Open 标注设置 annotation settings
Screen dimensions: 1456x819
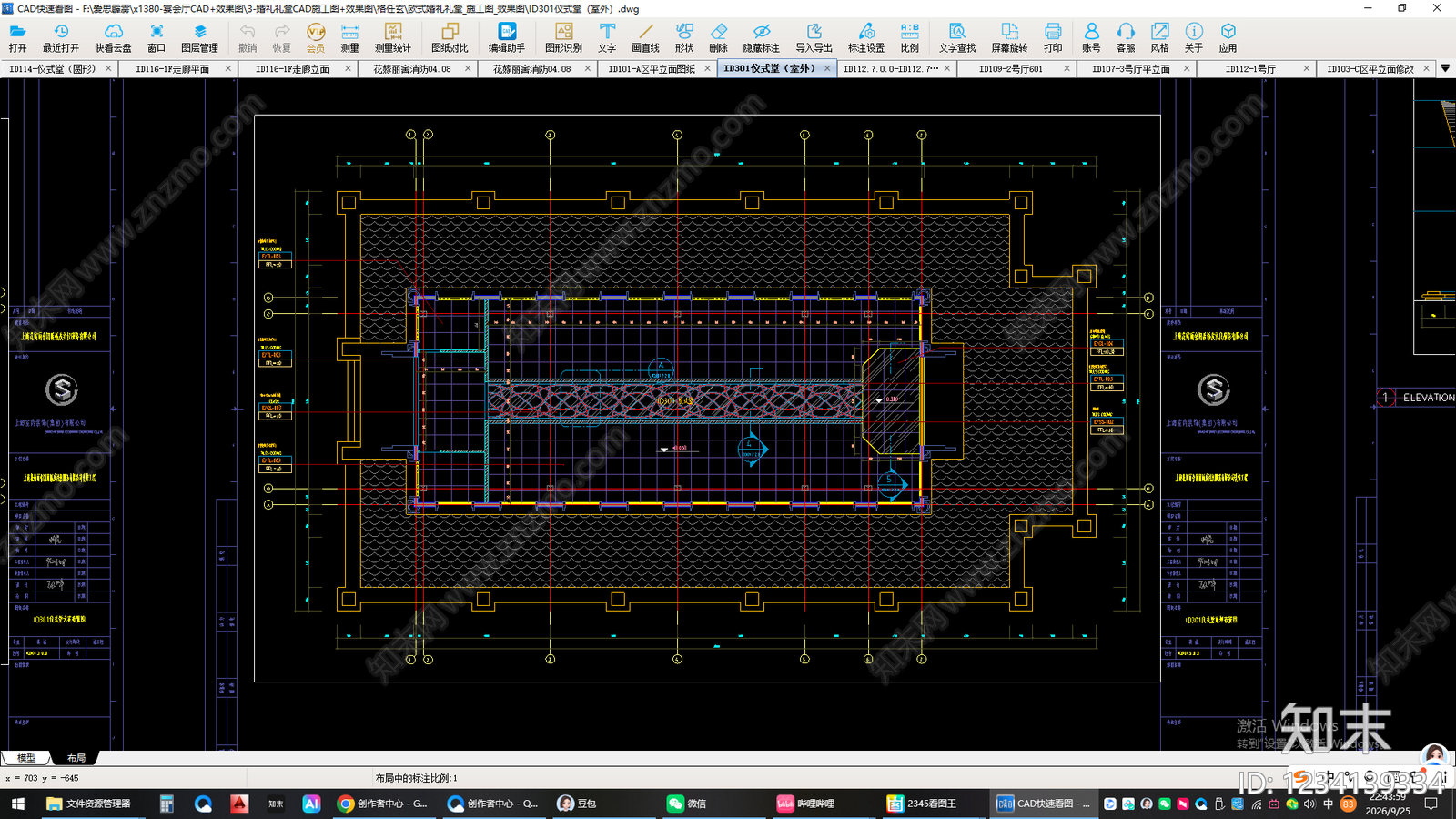pyautogui.click(x=866, y=37)
